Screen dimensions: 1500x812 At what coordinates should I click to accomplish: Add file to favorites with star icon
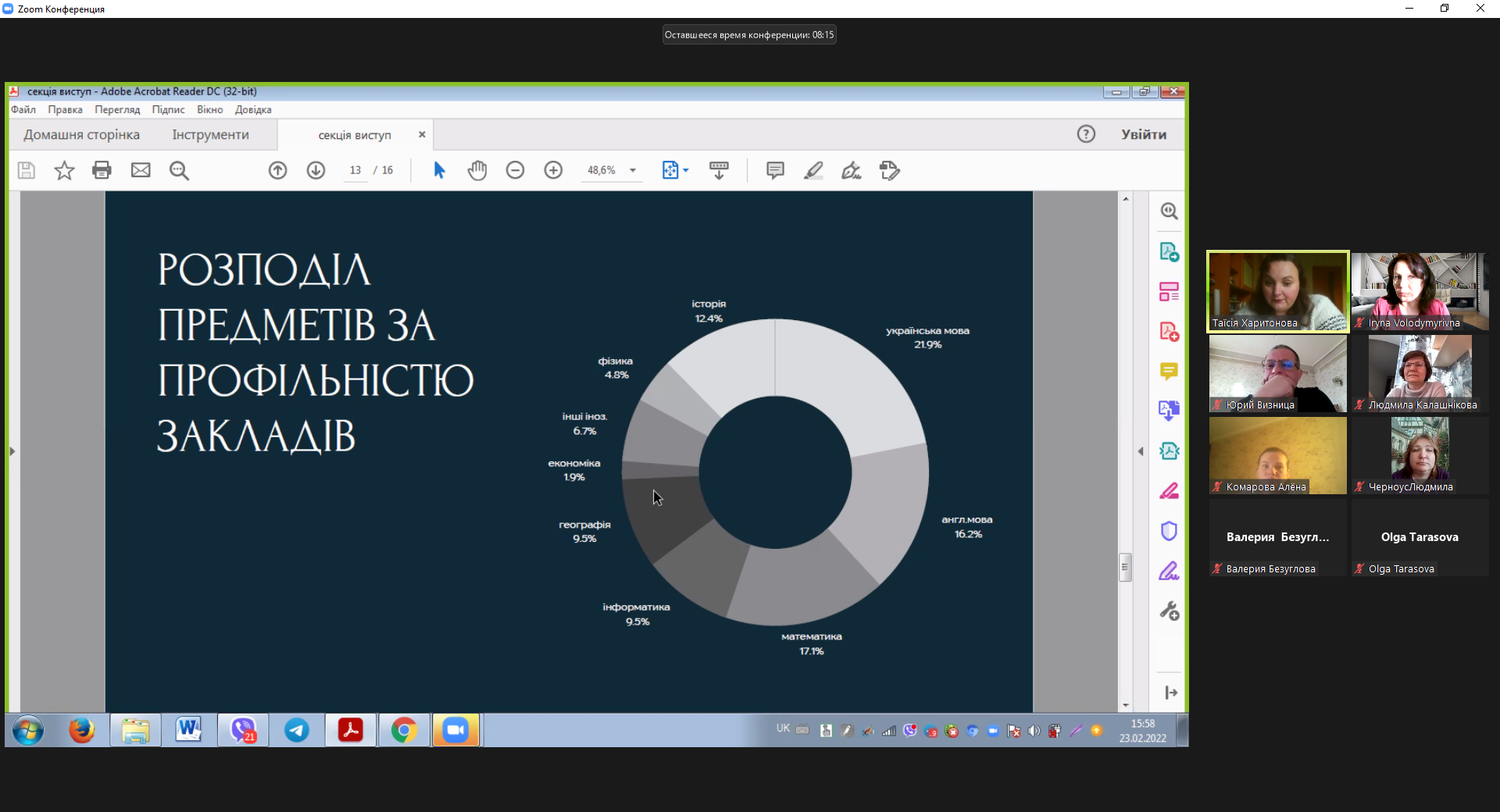(64, 170)
